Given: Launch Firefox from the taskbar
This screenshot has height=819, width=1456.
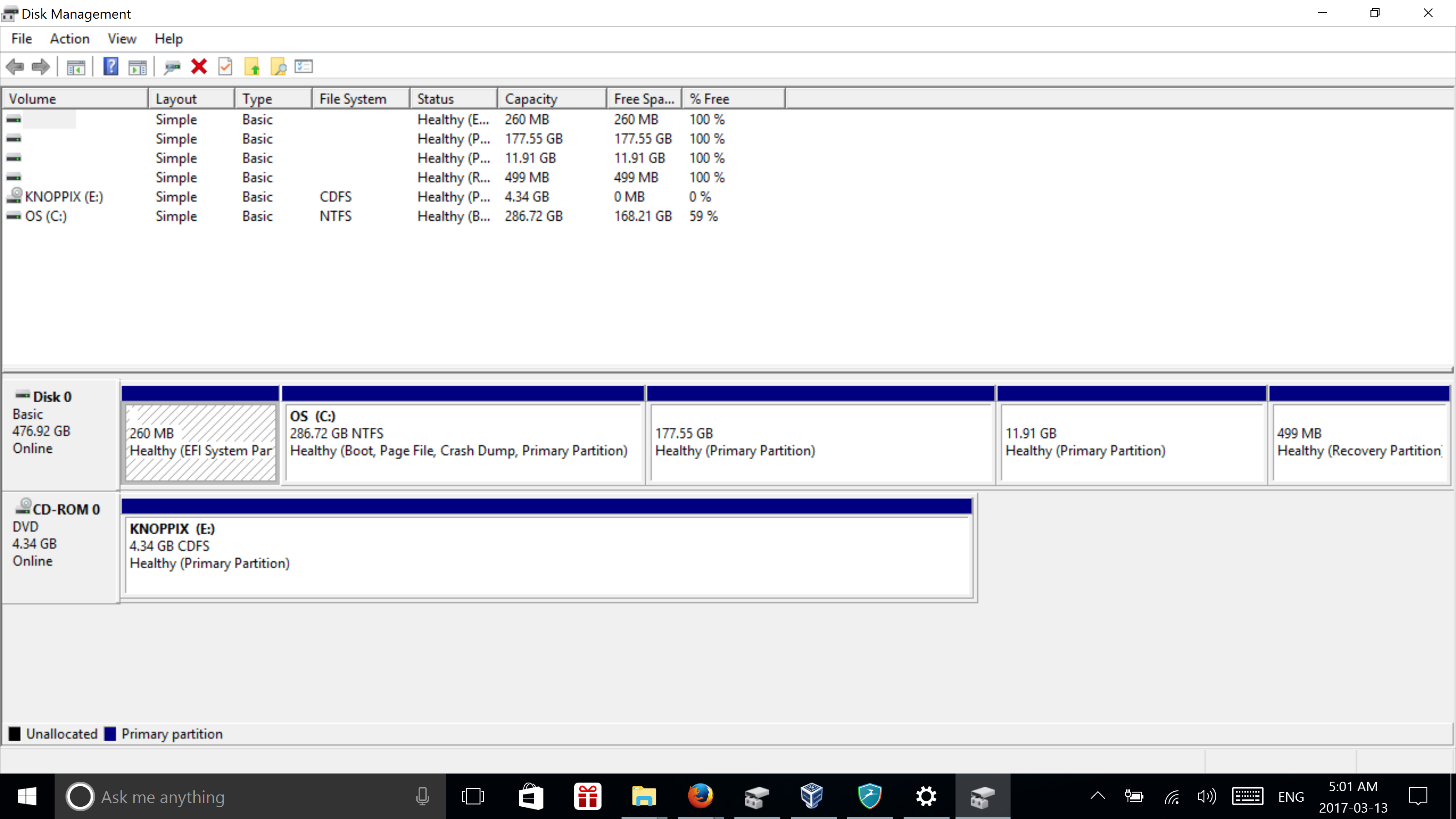Looking at the screenshot, I should pos(700,796).
